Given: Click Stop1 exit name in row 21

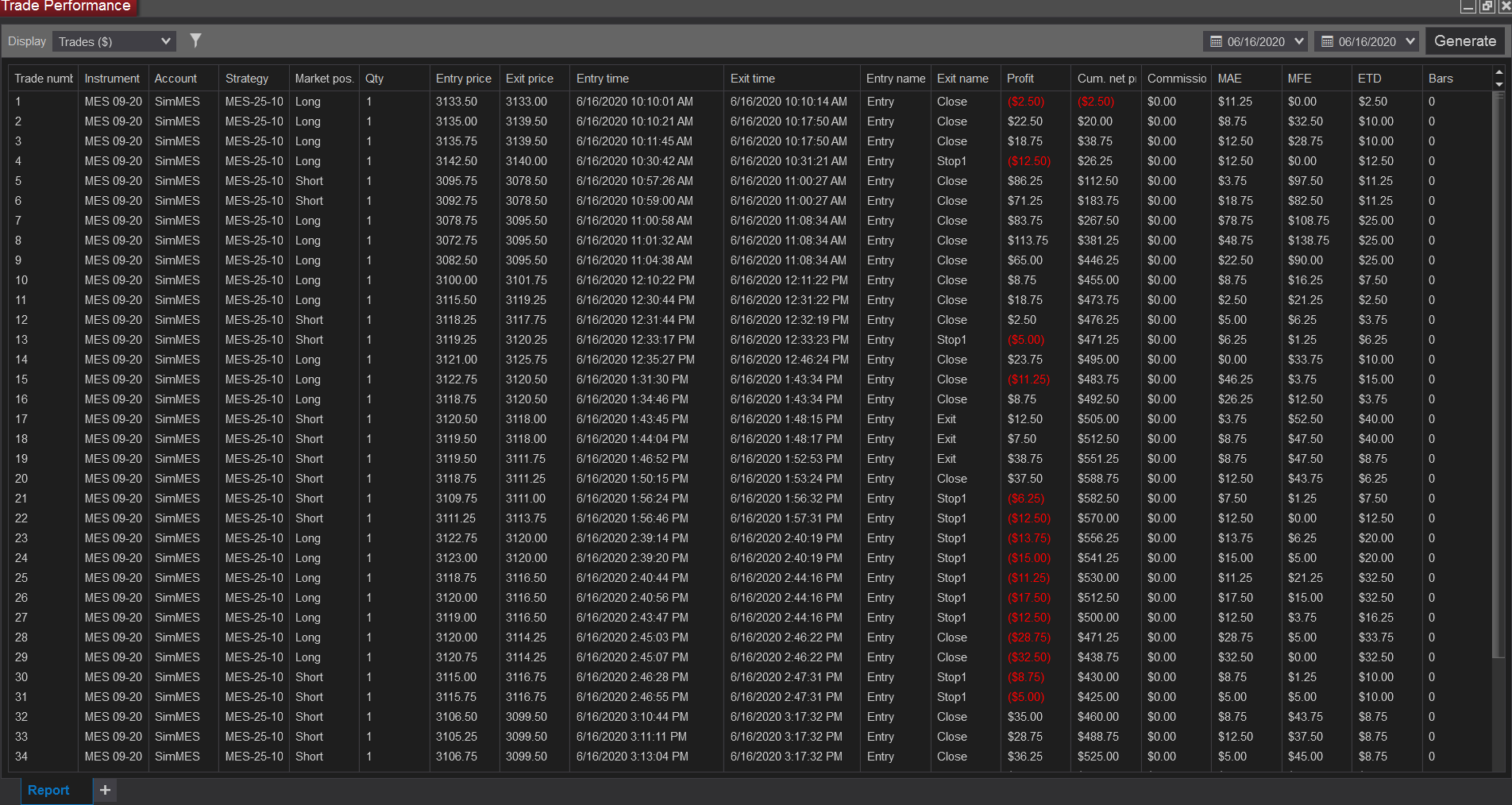Looking at the screenshot, I should point(951,499).
